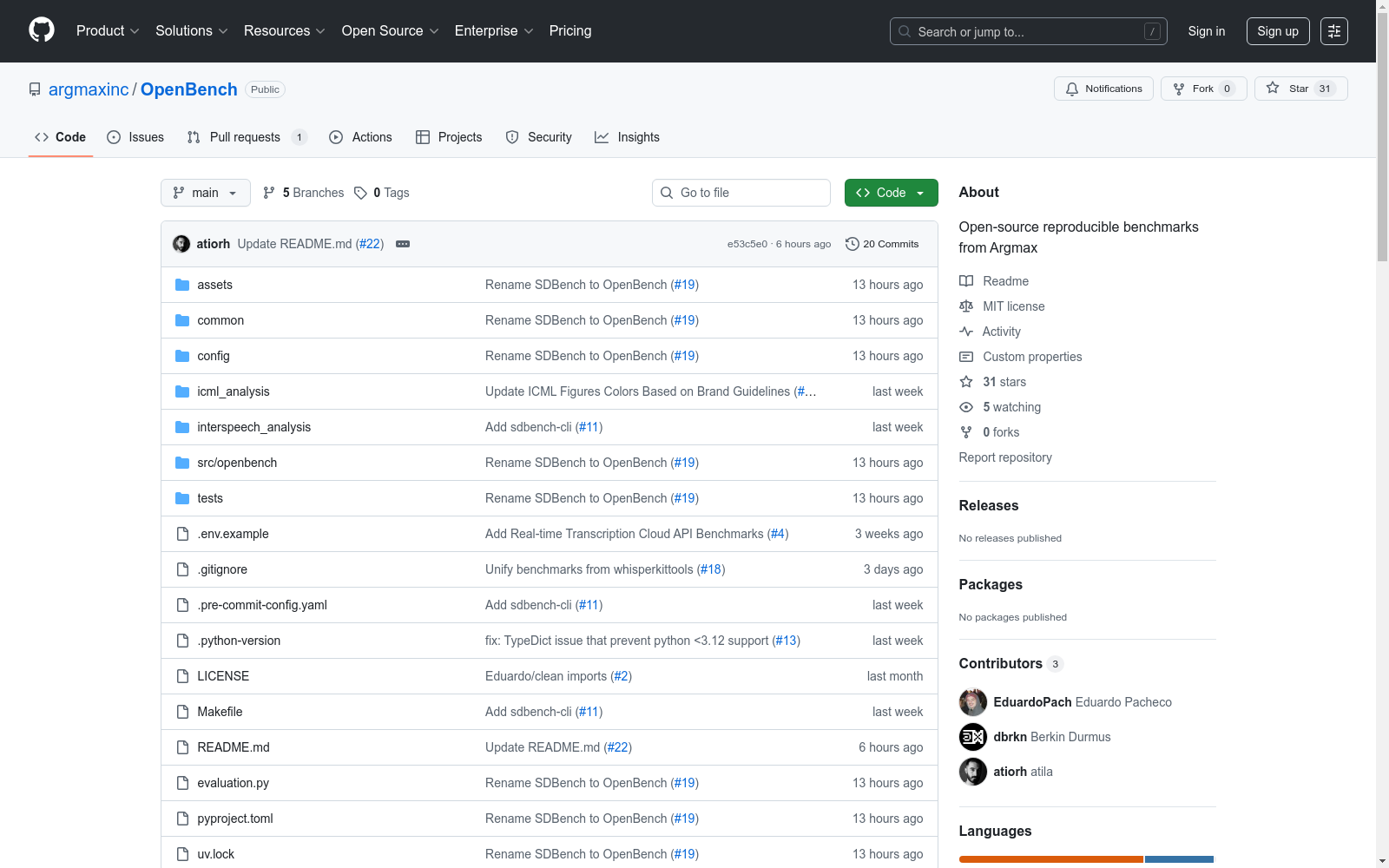
Task: Fork the OpenBench repository
Action: (x=1204, y=89)
